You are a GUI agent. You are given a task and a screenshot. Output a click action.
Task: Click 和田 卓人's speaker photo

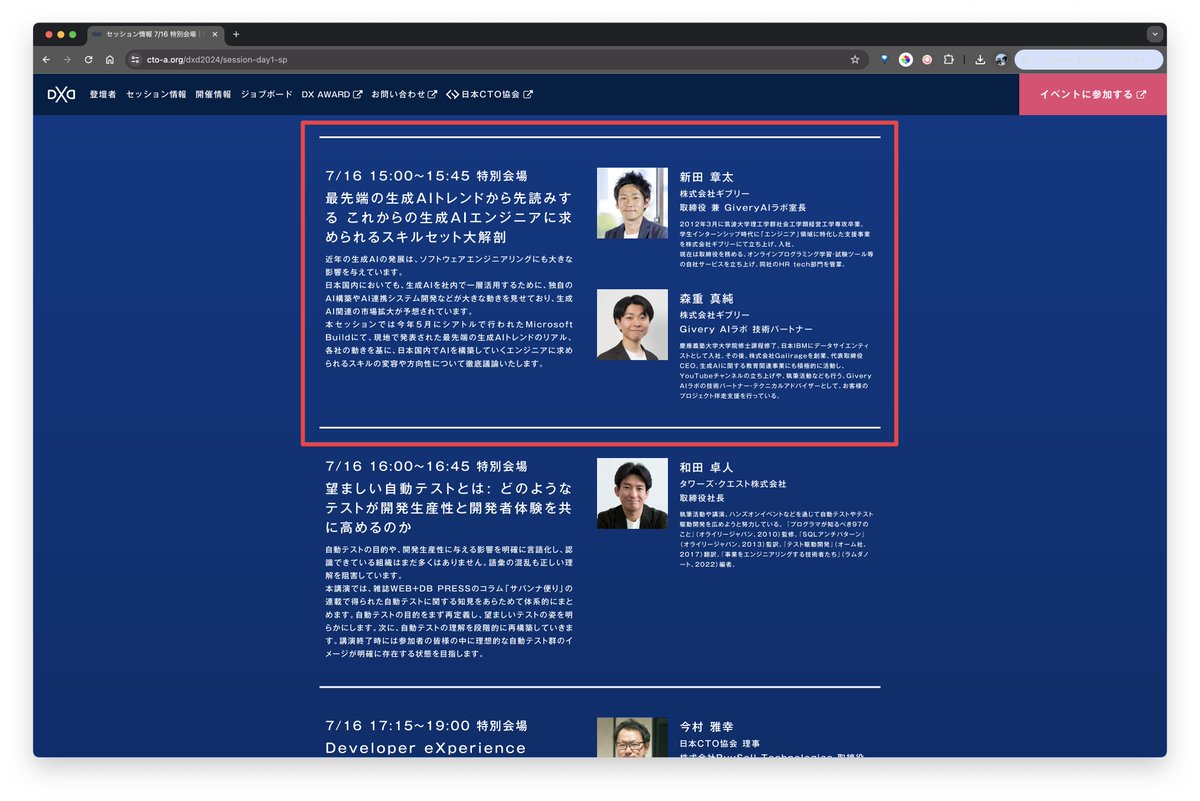point(632,494)
